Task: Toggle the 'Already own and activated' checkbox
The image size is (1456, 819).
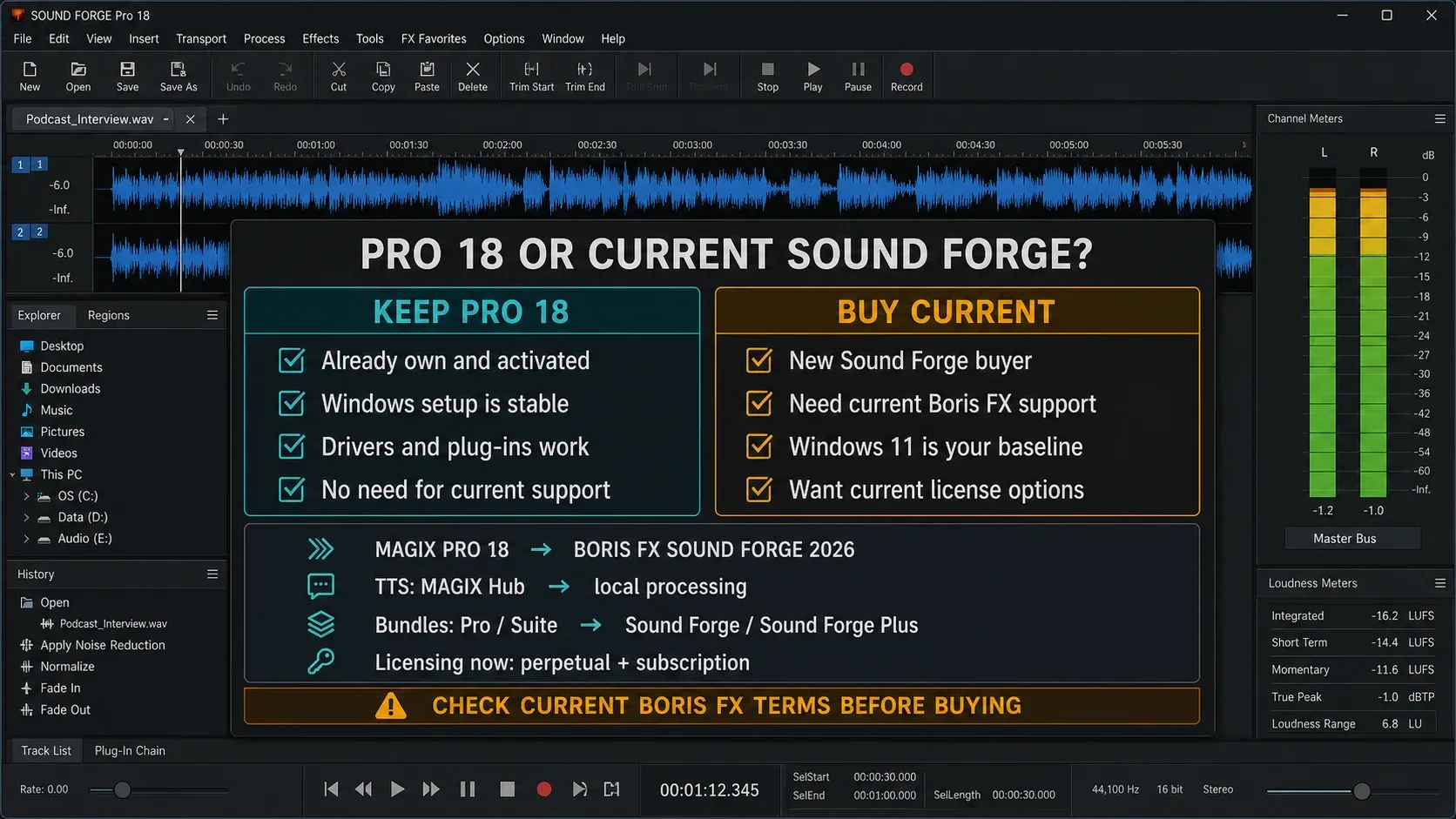Action: pos(292,360)
